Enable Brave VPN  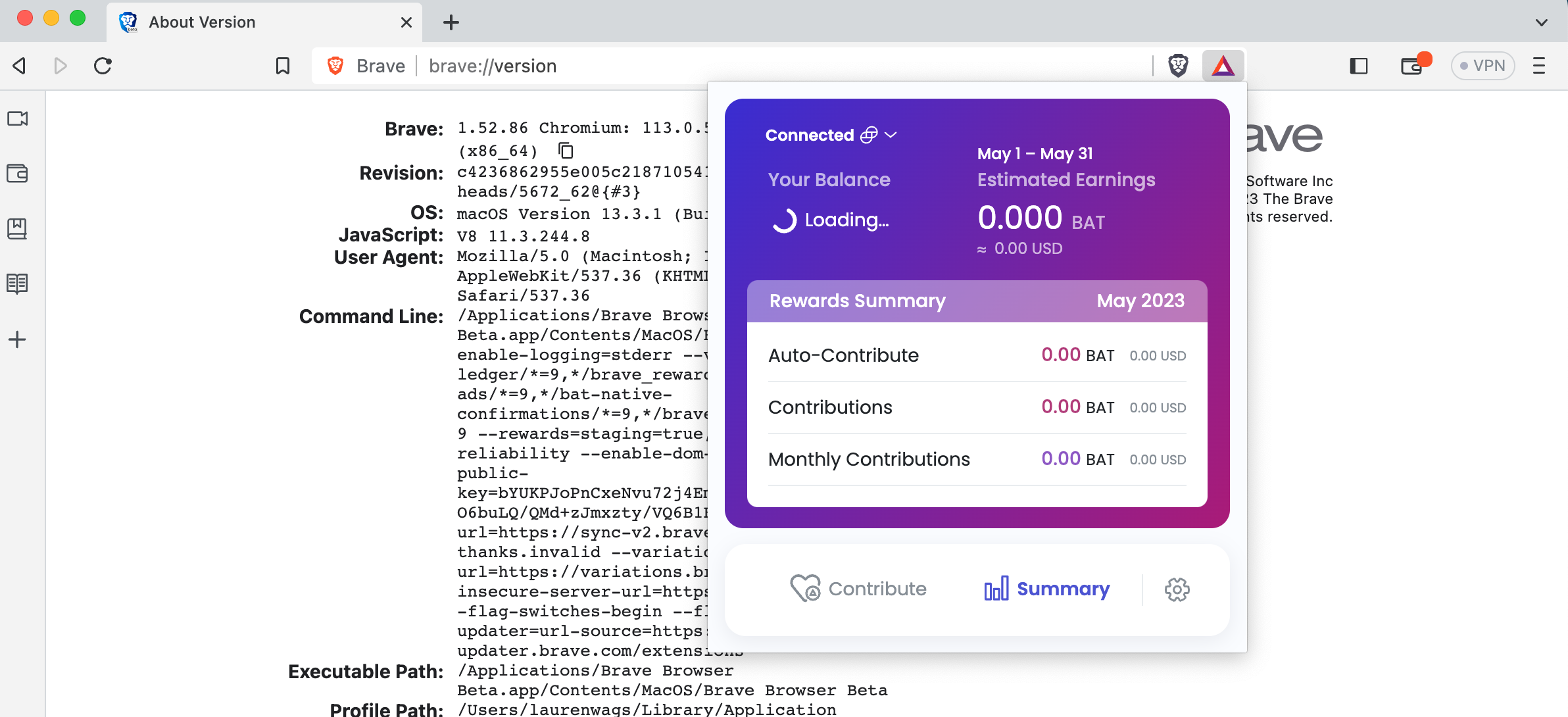point(1483,65)
